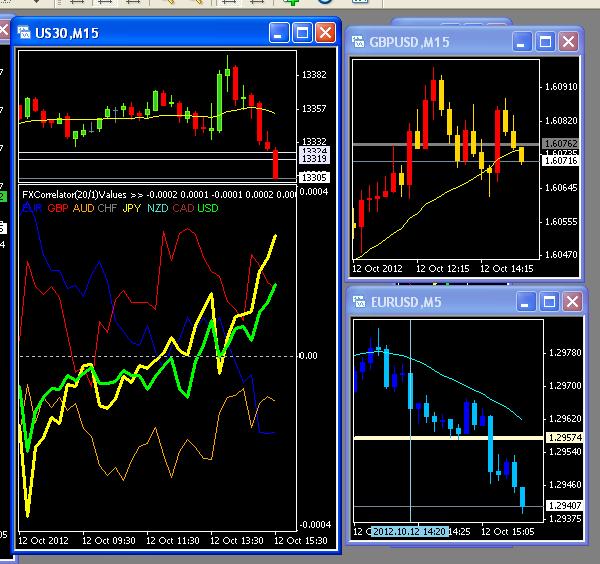Click the USD legend label in FXCorrelator
The image size is (600, 564).
pos(208,208)
